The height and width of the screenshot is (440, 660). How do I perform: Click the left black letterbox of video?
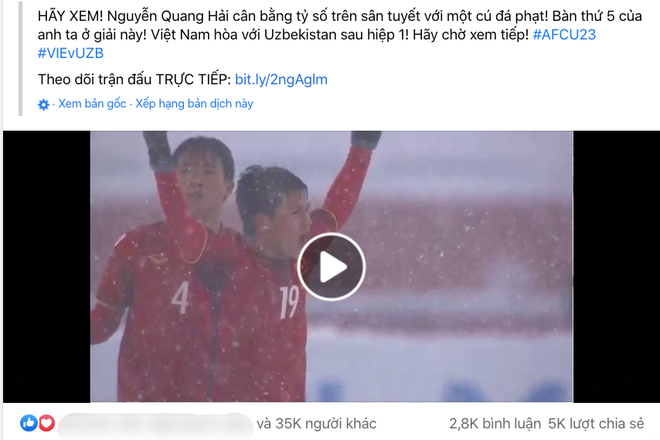tap(47, 267)
